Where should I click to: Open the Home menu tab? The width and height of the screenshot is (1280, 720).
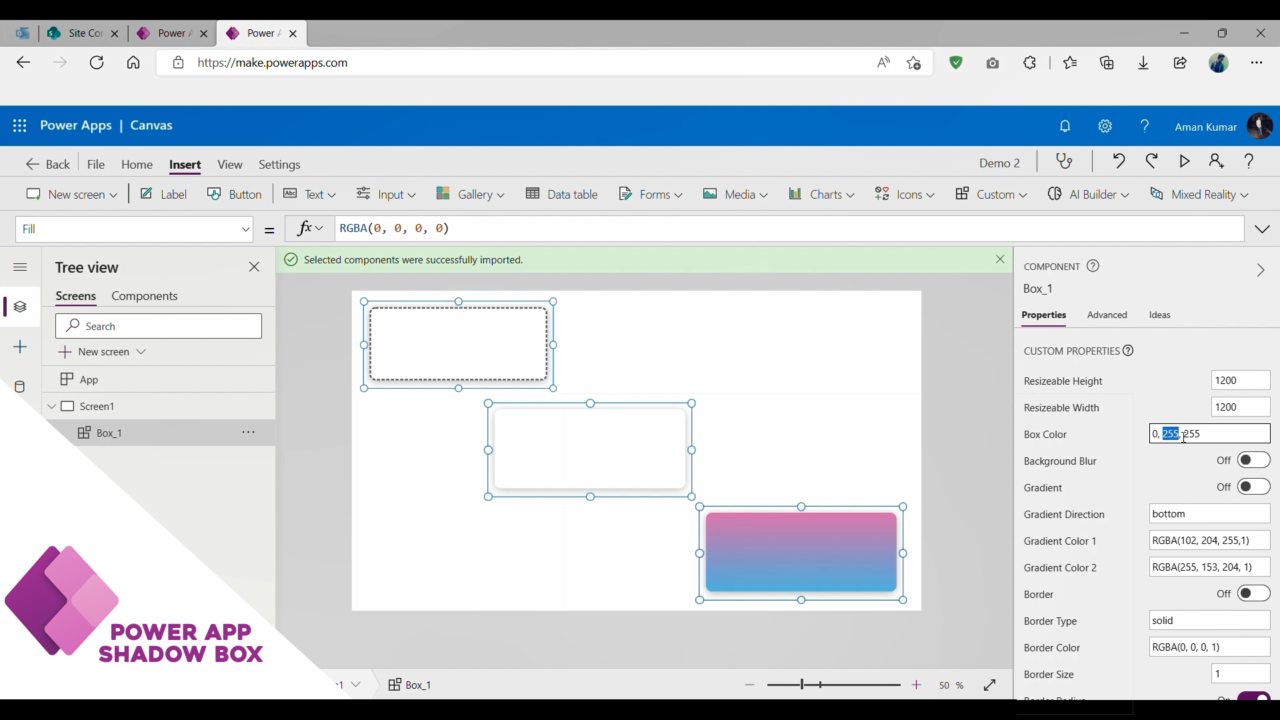tap(137, 164)
